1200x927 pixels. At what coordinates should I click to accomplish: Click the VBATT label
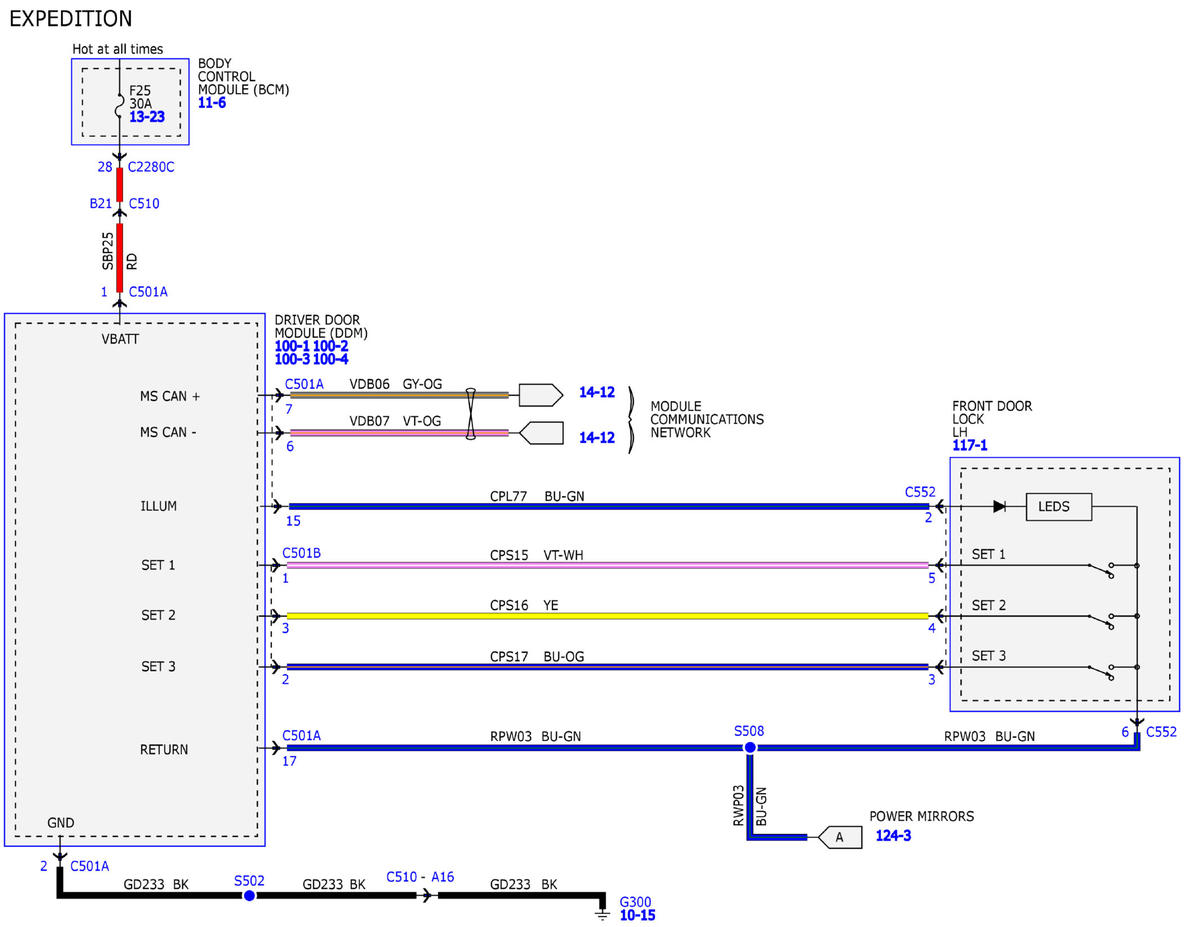click(121, 339)
